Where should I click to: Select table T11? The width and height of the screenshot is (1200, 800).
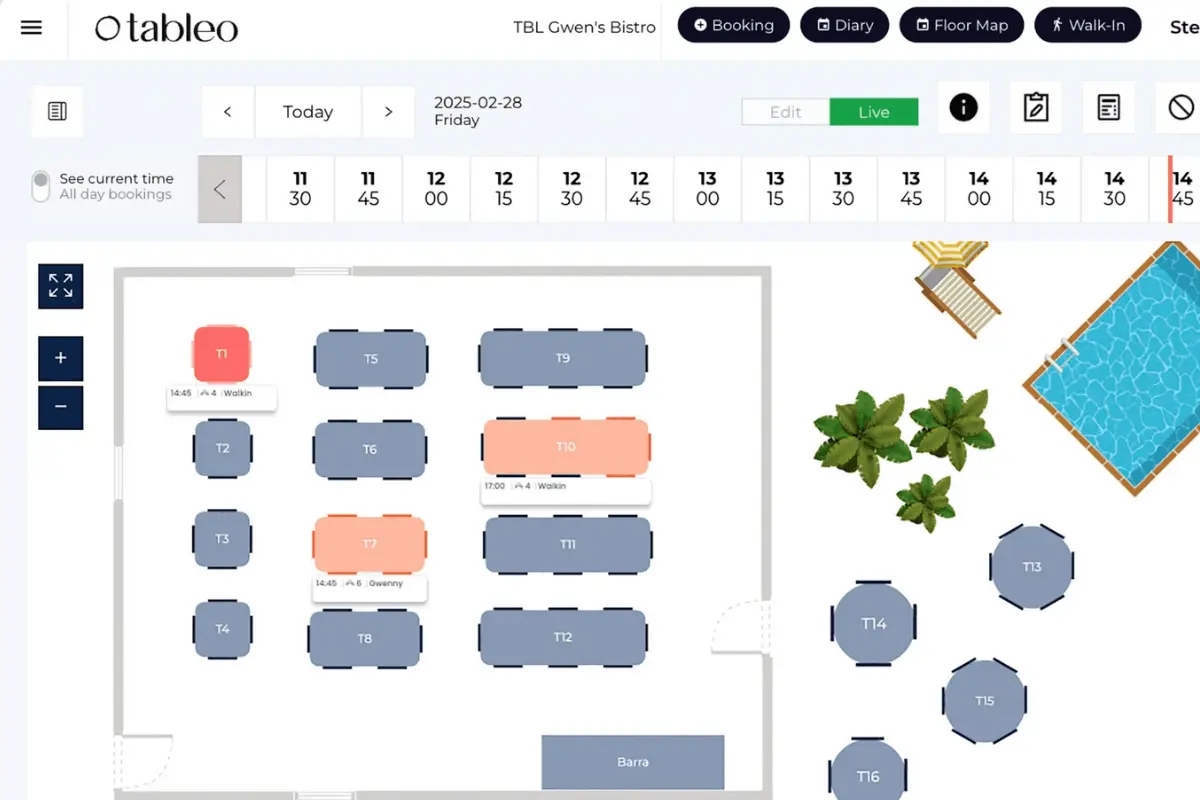click(x=568, y=545)
